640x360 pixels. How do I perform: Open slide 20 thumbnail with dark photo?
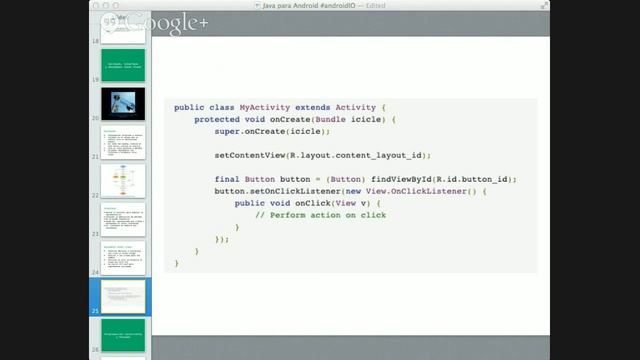pyautogui.click(x=123, y=104)
